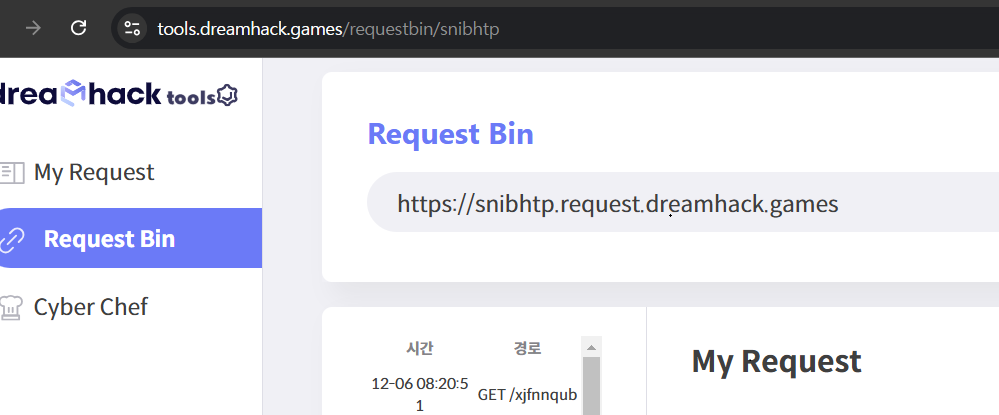Select the 12-06 08:20:51 request timestamp

click(419, 395)
